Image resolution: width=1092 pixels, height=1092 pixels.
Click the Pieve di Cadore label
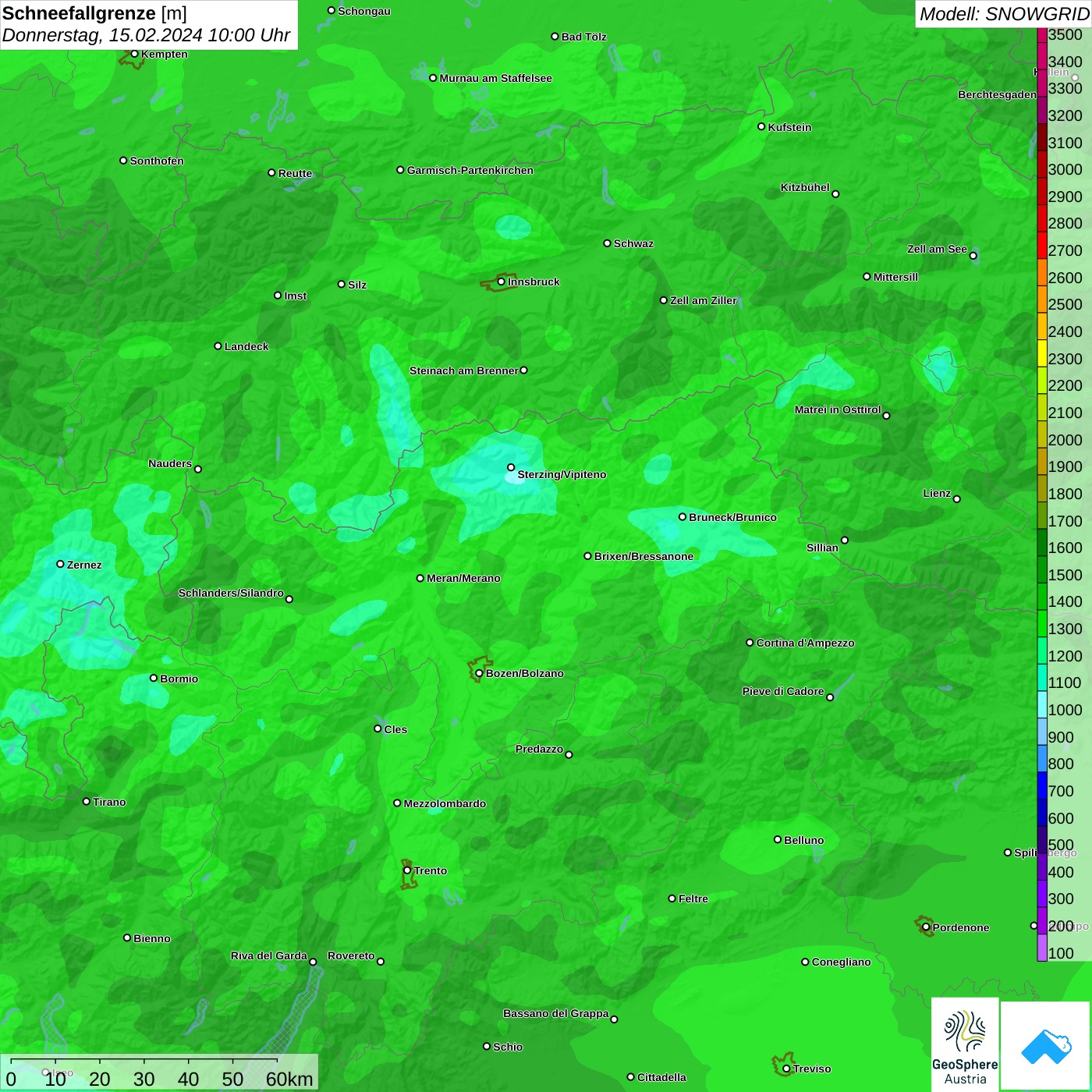[x=782, y=691]
